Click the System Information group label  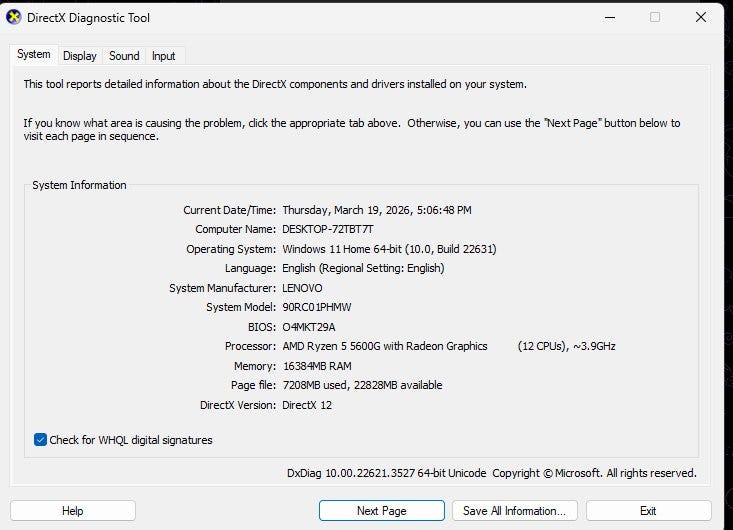79,185
